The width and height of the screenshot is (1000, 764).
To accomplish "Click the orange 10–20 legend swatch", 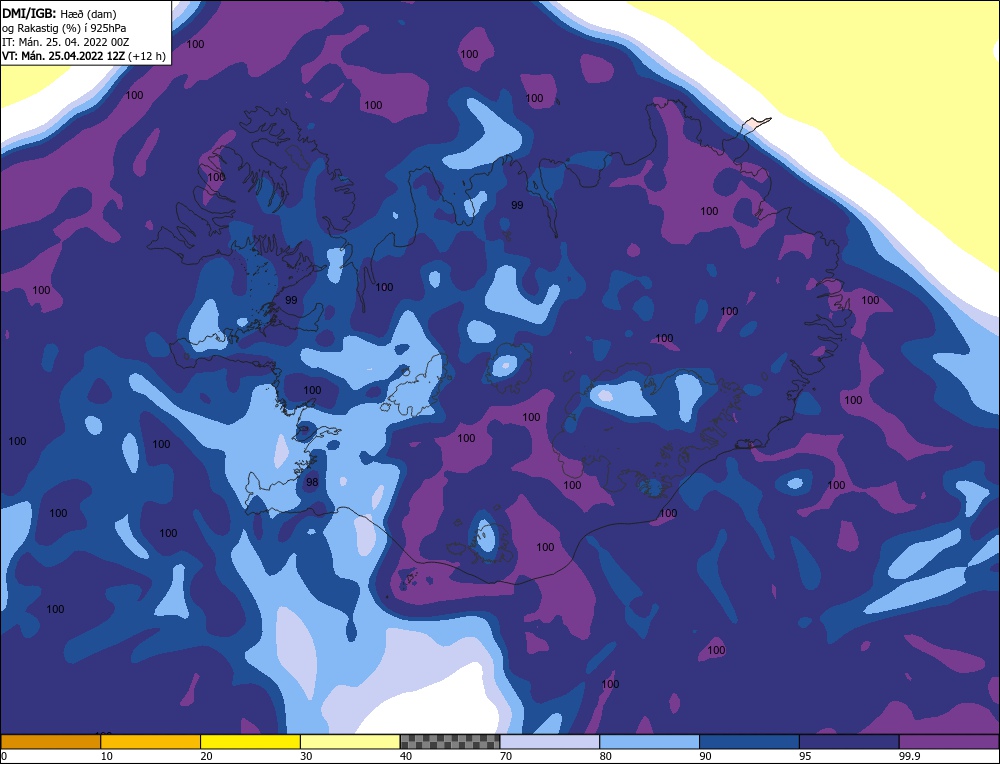I will 151,741.
